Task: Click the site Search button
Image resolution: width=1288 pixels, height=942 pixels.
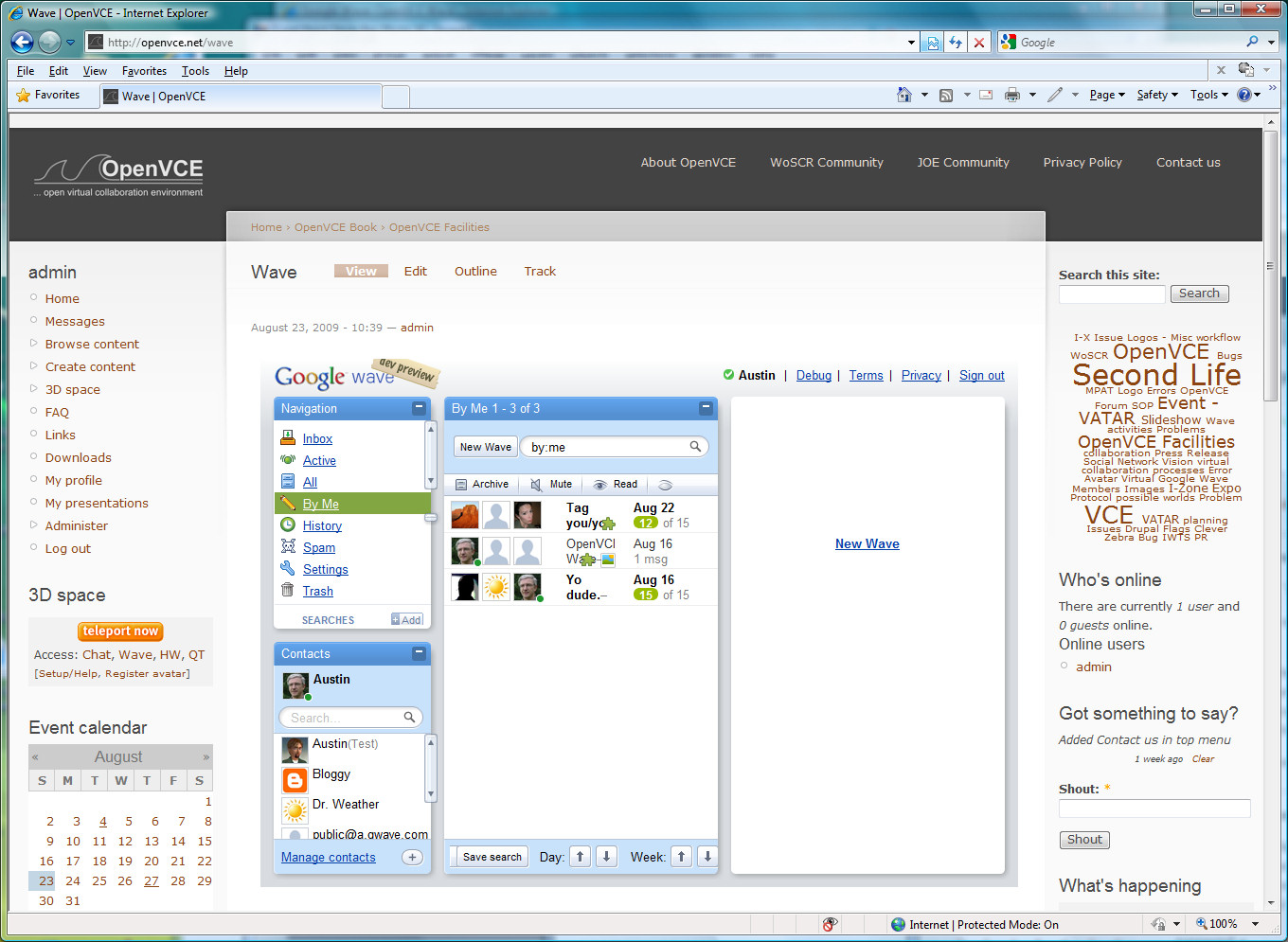Action: click(1199, 293)
